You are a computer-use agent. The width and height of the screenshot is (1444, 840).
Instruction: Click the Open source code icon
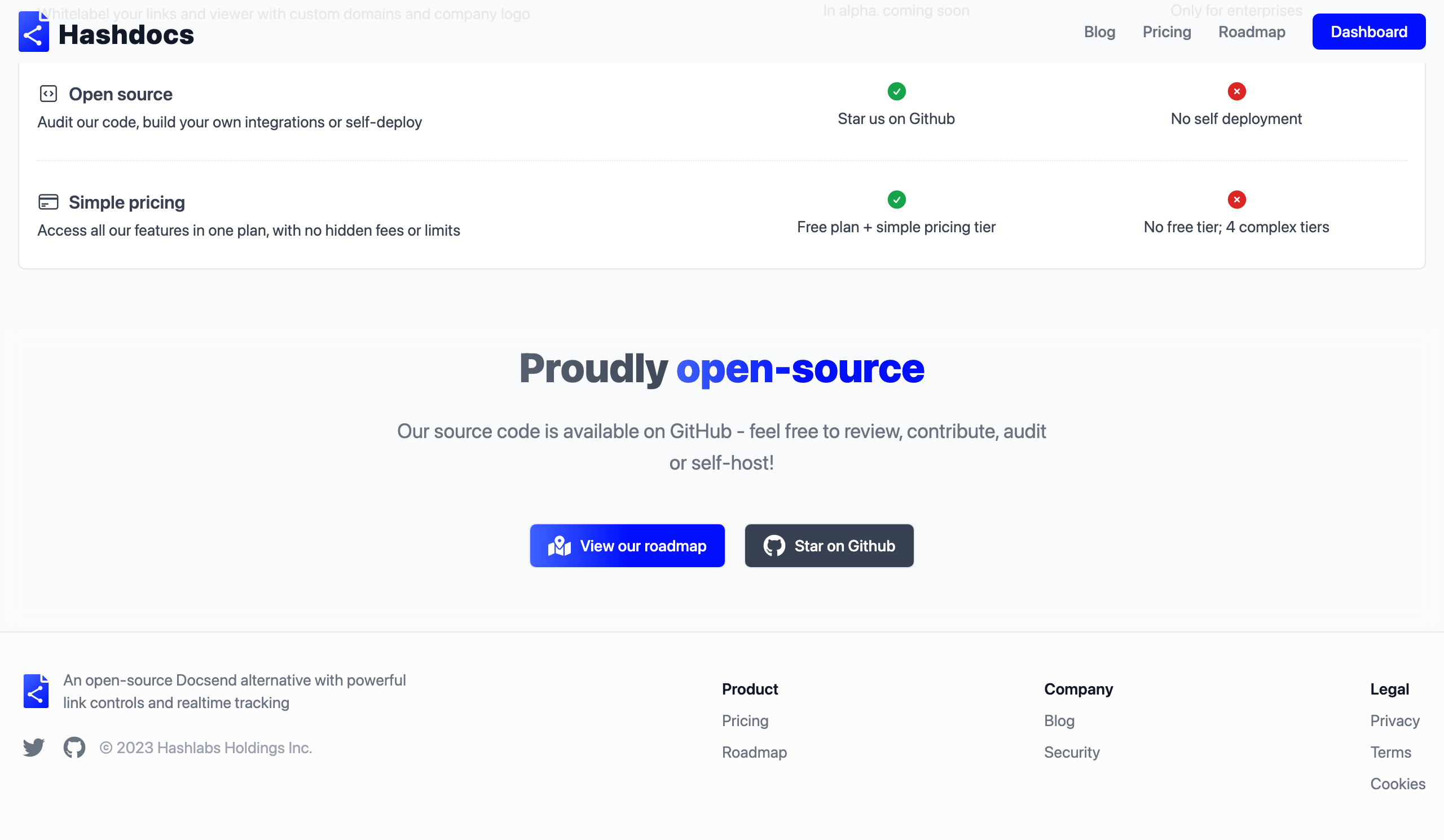[49, 94]
